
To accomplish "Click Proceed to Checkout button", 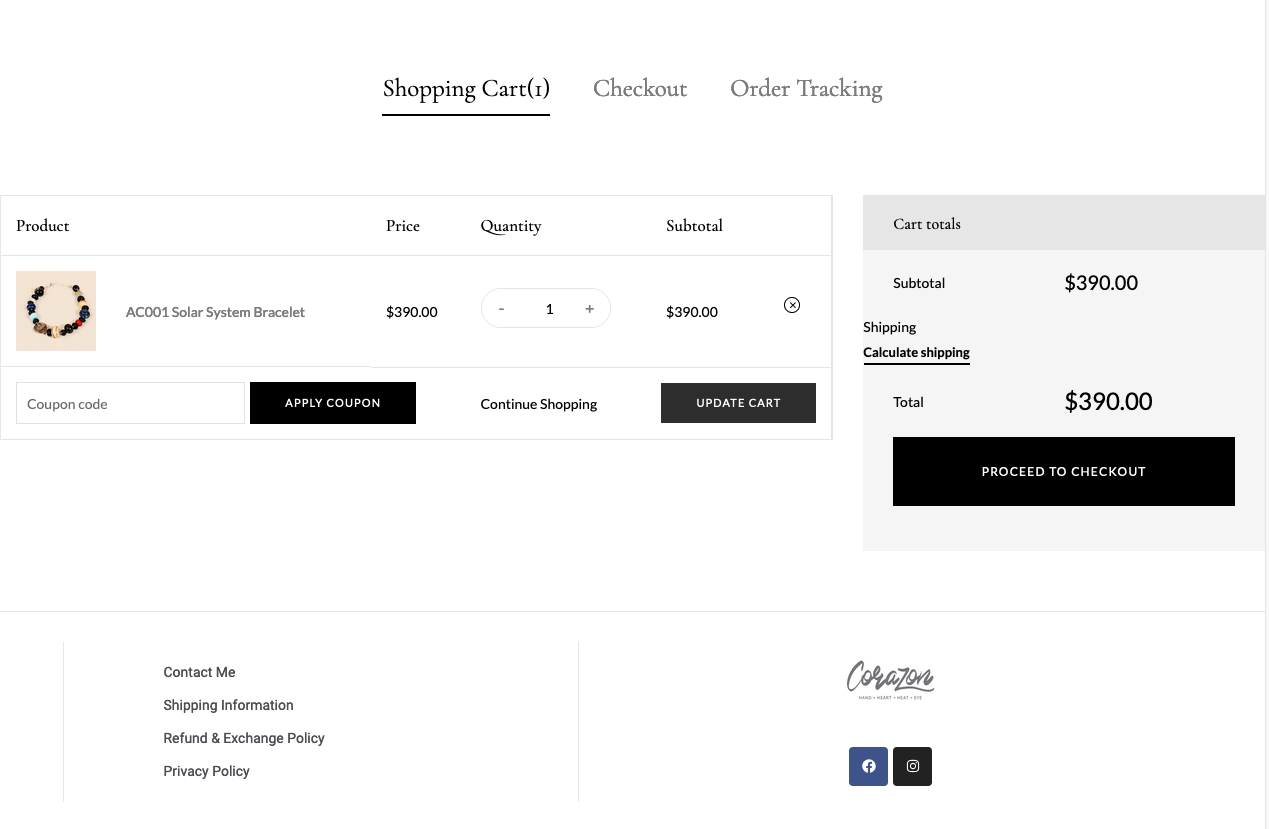I will point(1064,471).
